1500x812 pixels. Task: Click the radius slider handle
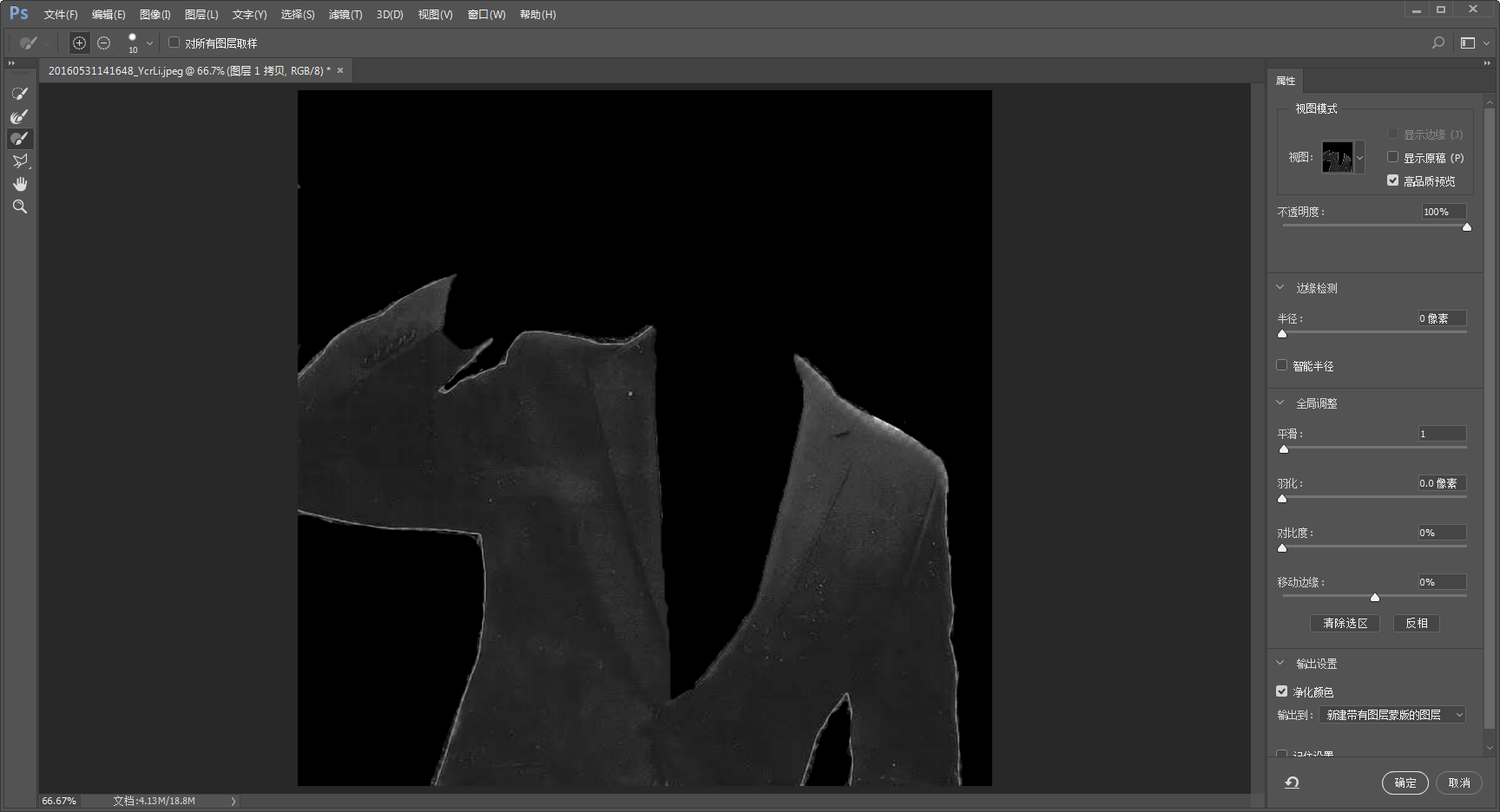[x=1282, y=333]
